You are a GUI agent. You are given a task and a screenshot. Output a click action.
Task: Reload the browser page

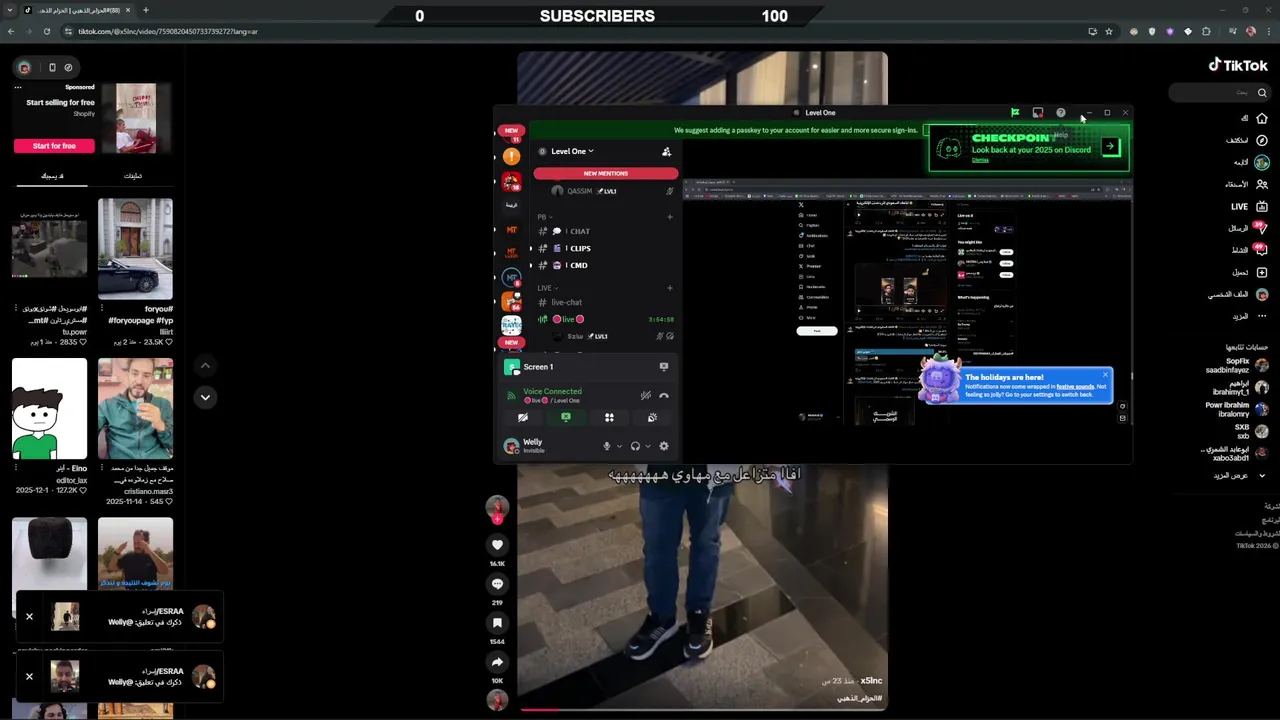tap(47, 31)
